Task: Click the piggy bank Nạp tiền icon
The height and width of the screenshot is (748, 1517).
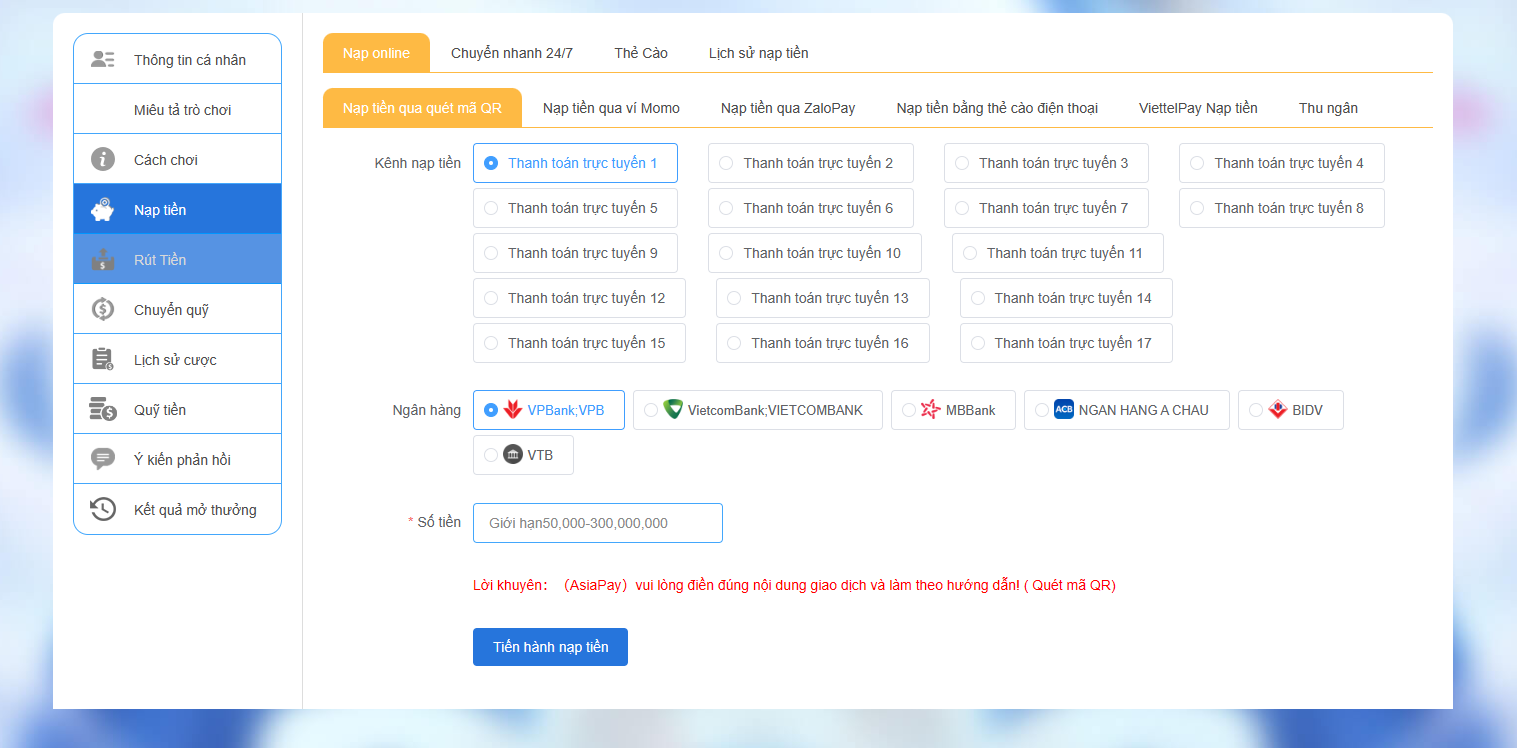Action: (103, 210)
